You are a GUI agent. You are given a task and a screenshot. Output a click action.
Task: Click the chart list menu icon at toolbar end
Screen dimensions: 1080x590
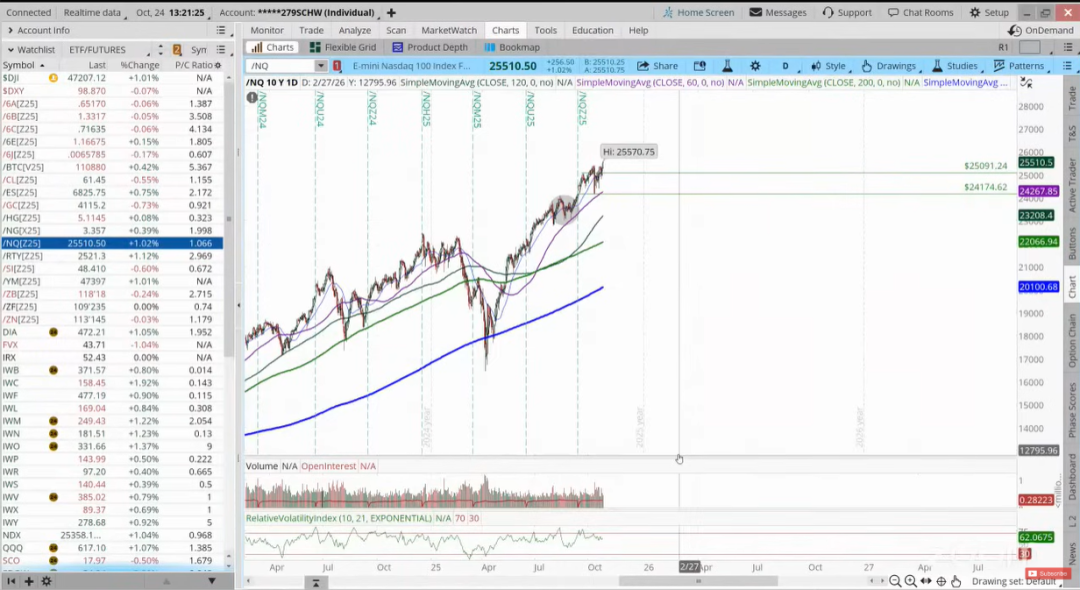pos(1067,65)
